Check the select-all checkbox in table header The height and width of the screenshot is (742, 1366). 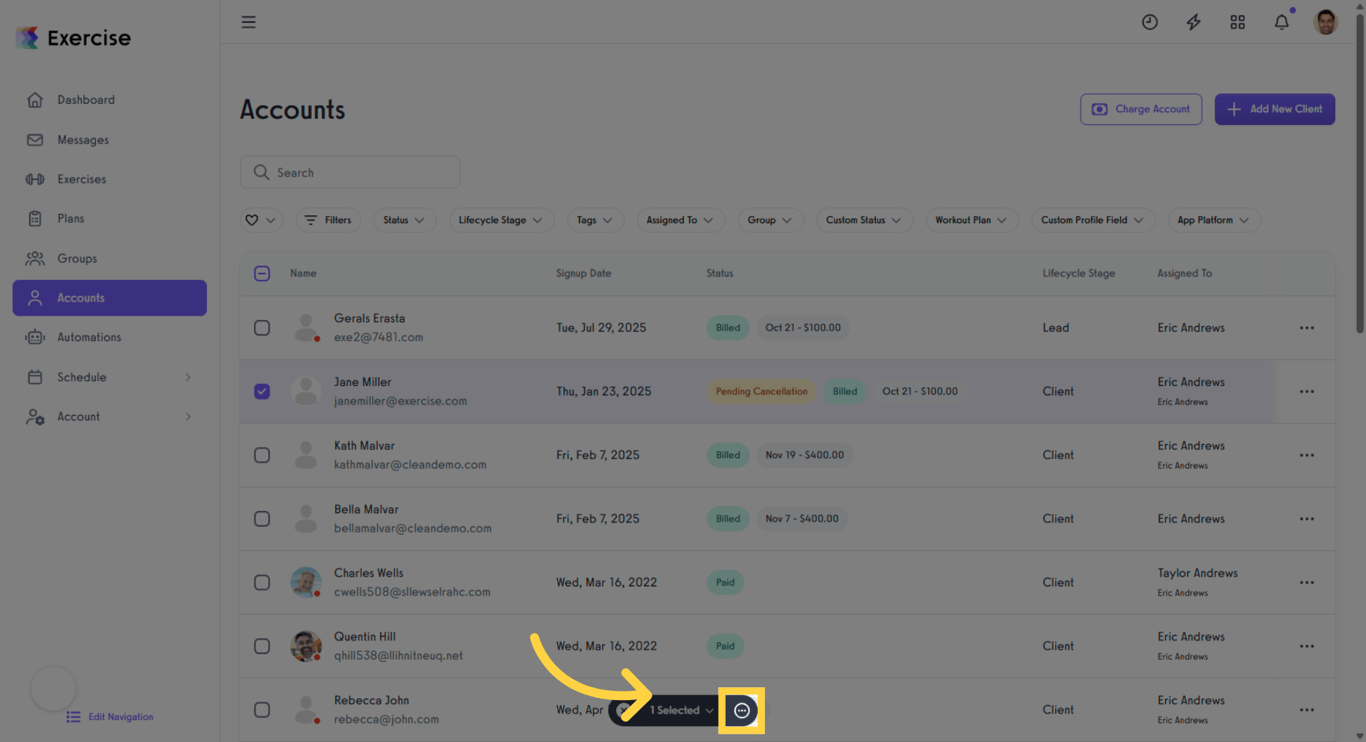pyautogui.click(x=262, y=272)
